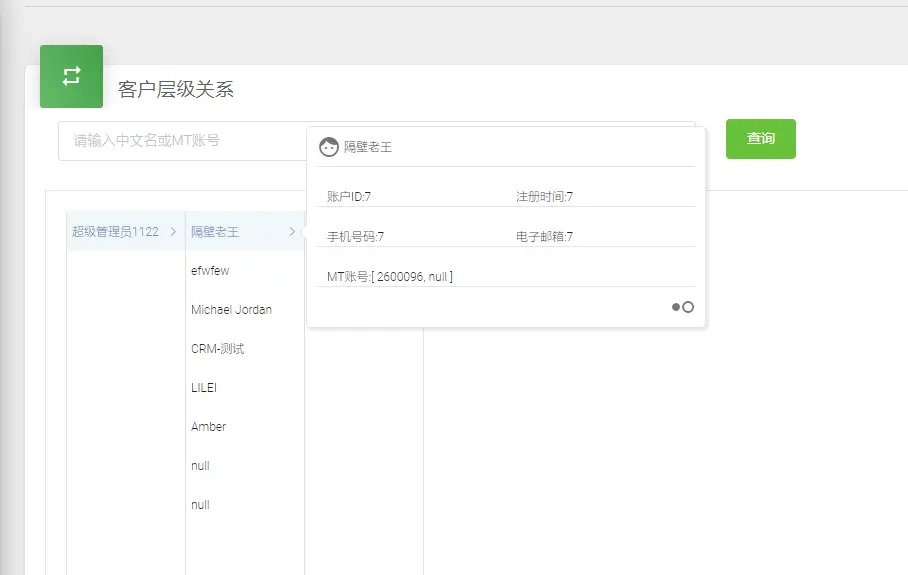908x575 pixels.
Task: Click the 注册时间:7 field in popup
Action: (544, 197)
